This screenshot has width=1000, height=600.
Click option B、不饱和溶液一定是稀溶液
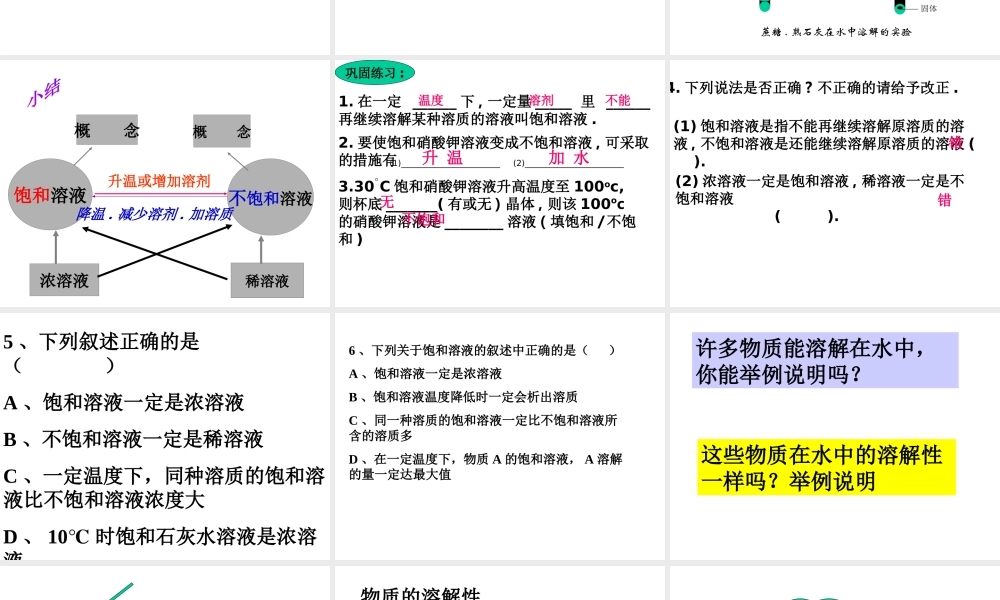133,439
